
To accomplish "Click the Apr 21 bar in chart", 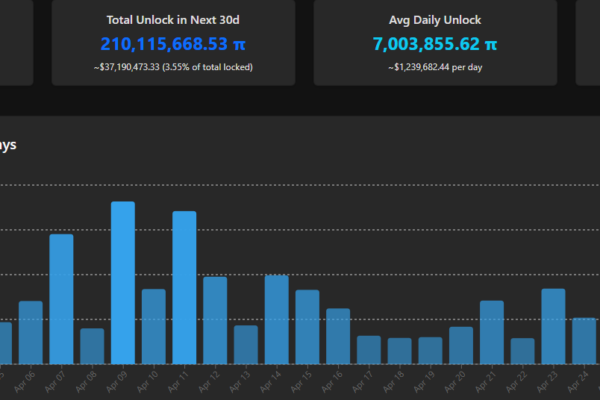I will click(492, 332).
